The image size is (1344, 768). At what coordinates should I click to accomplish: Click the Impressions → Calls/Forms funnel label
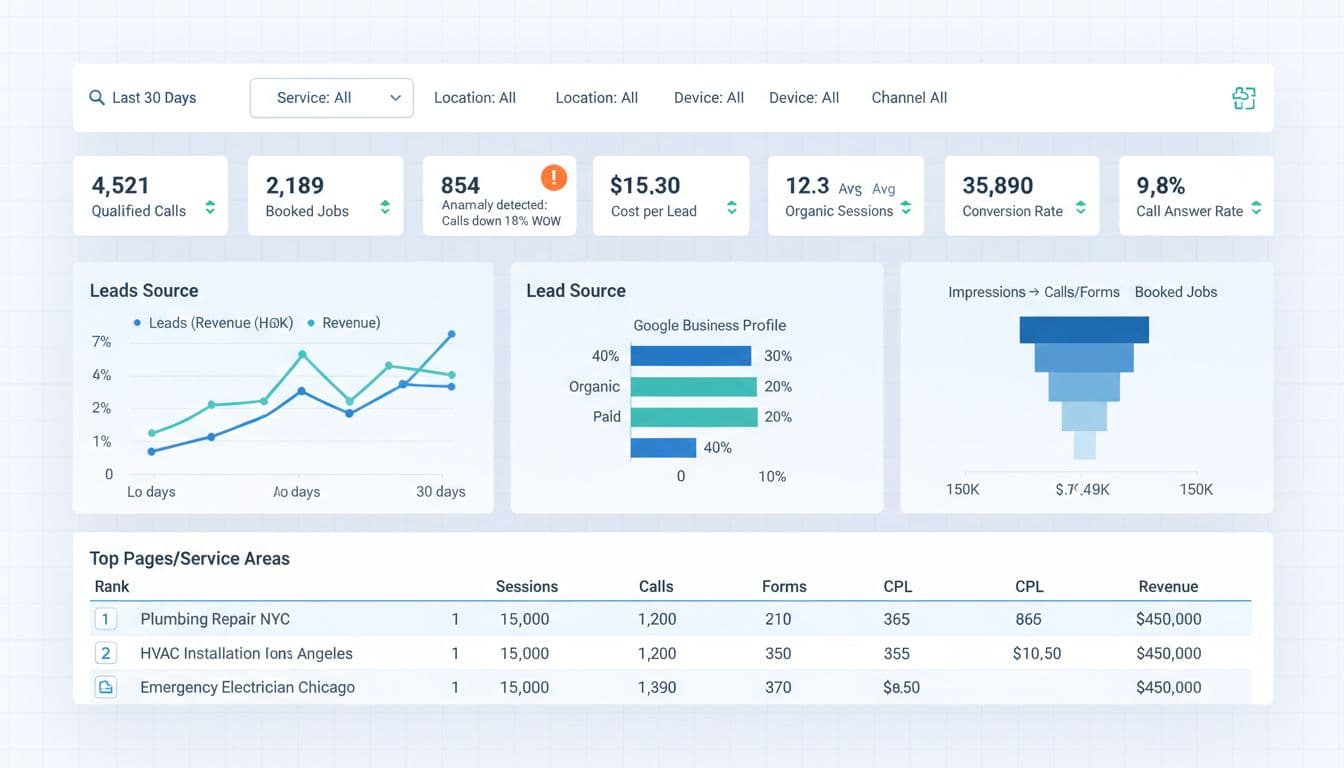pos(1033,292)
